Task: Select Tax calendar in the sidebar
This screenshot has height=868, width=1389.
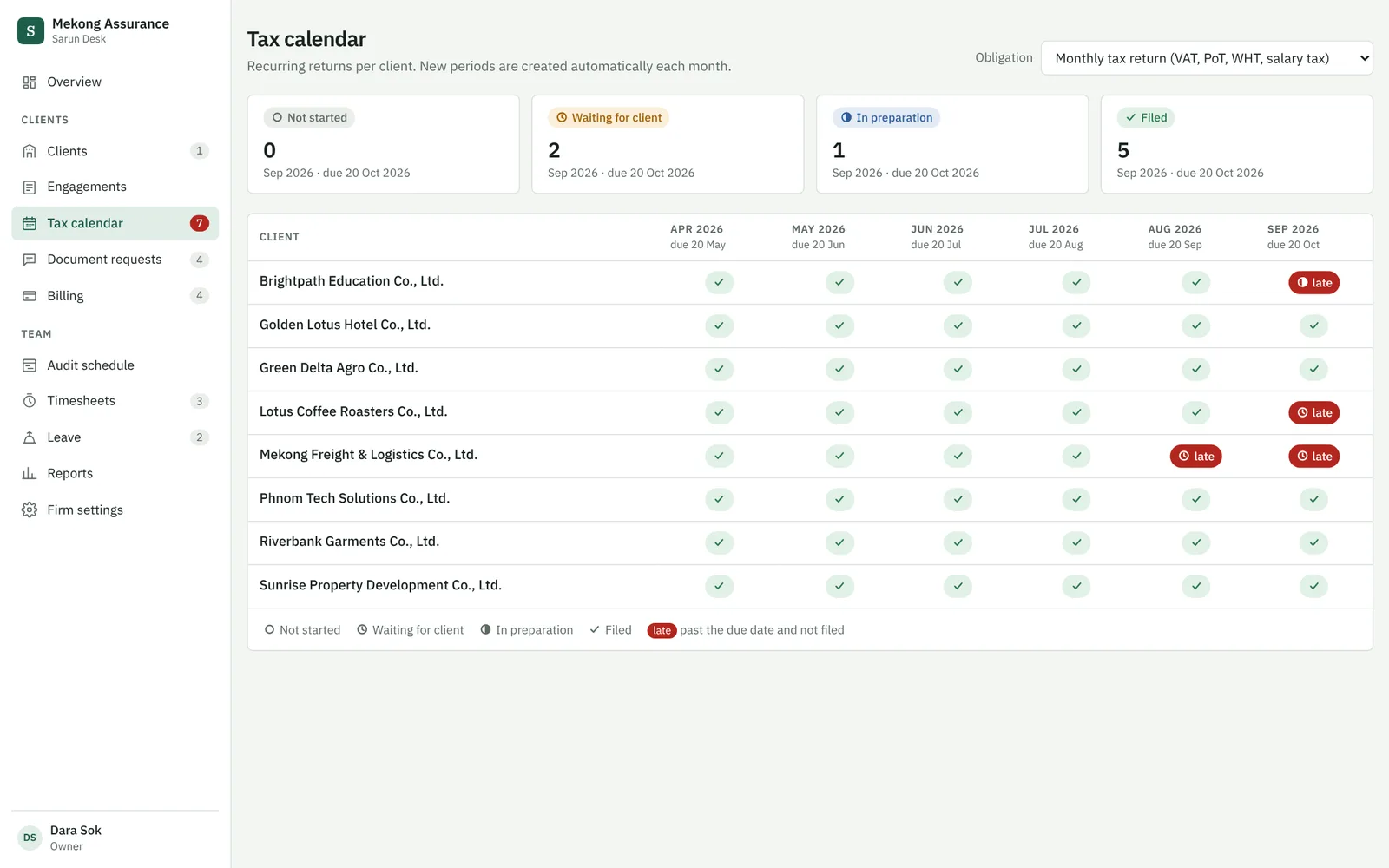Action: coord(115,223)
